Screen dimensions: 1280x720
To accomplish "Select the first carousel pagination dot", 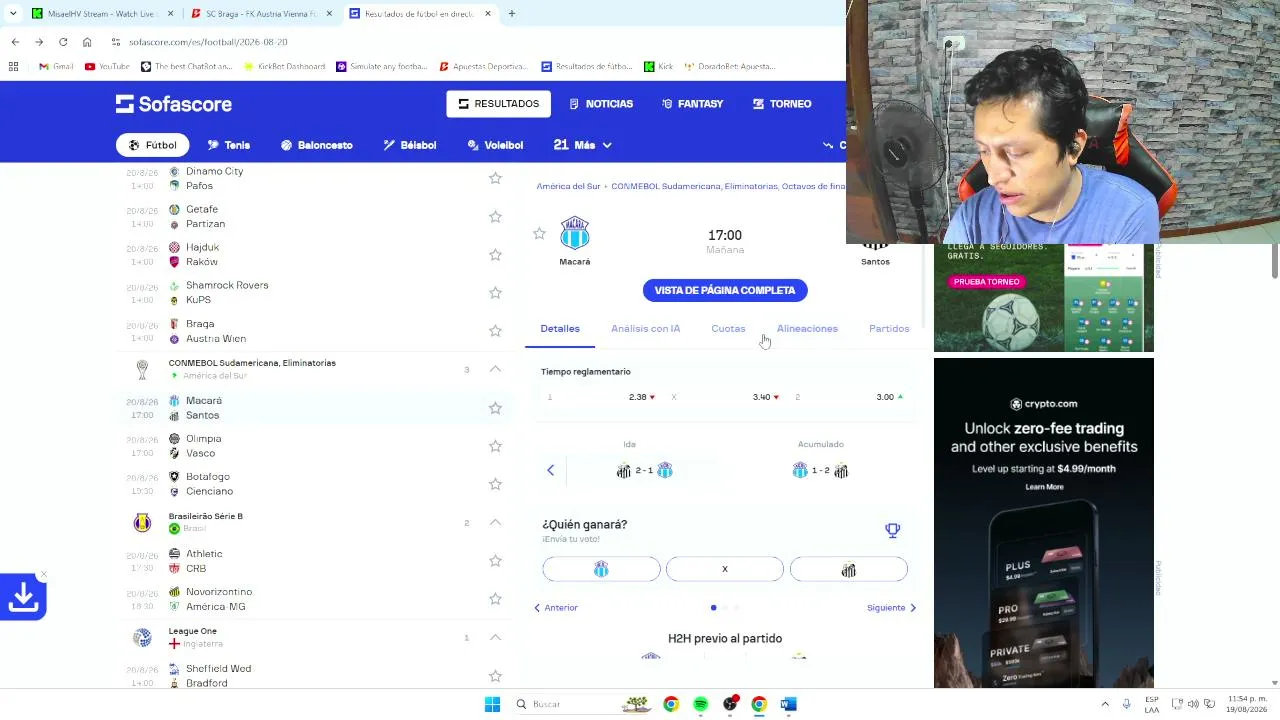I will (x=713, y=608).
